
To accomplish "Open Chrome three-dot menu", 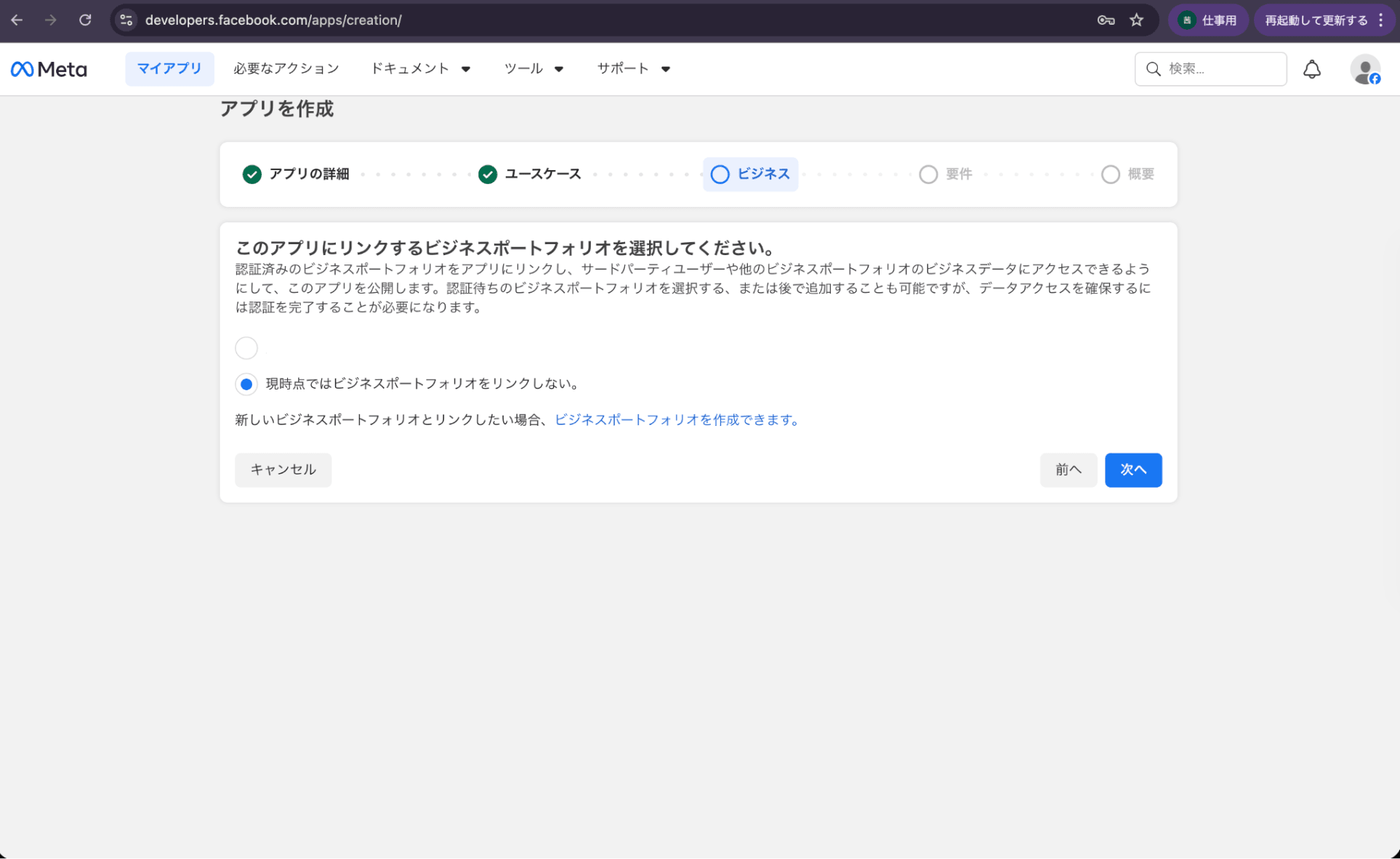I will pos(1381,20).
